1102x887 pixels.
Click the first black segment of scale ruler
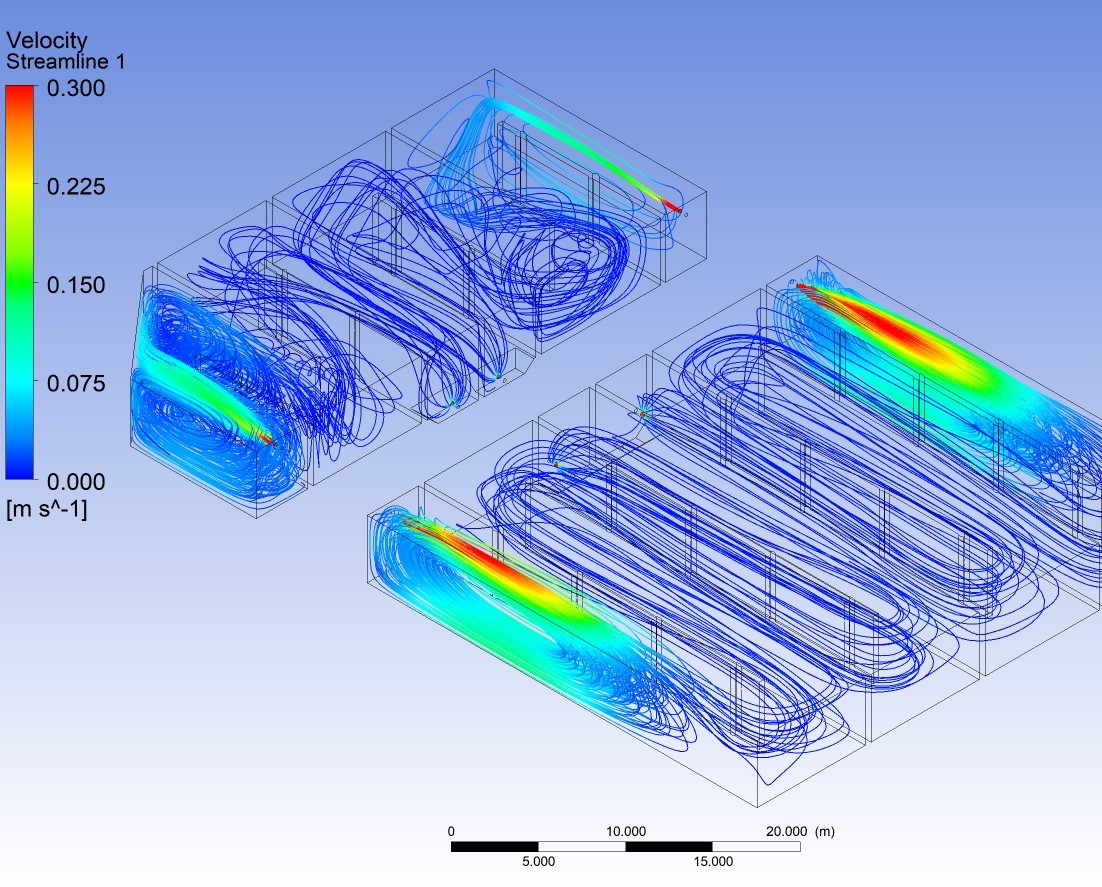pyautogui.click(x=494, y=846)
